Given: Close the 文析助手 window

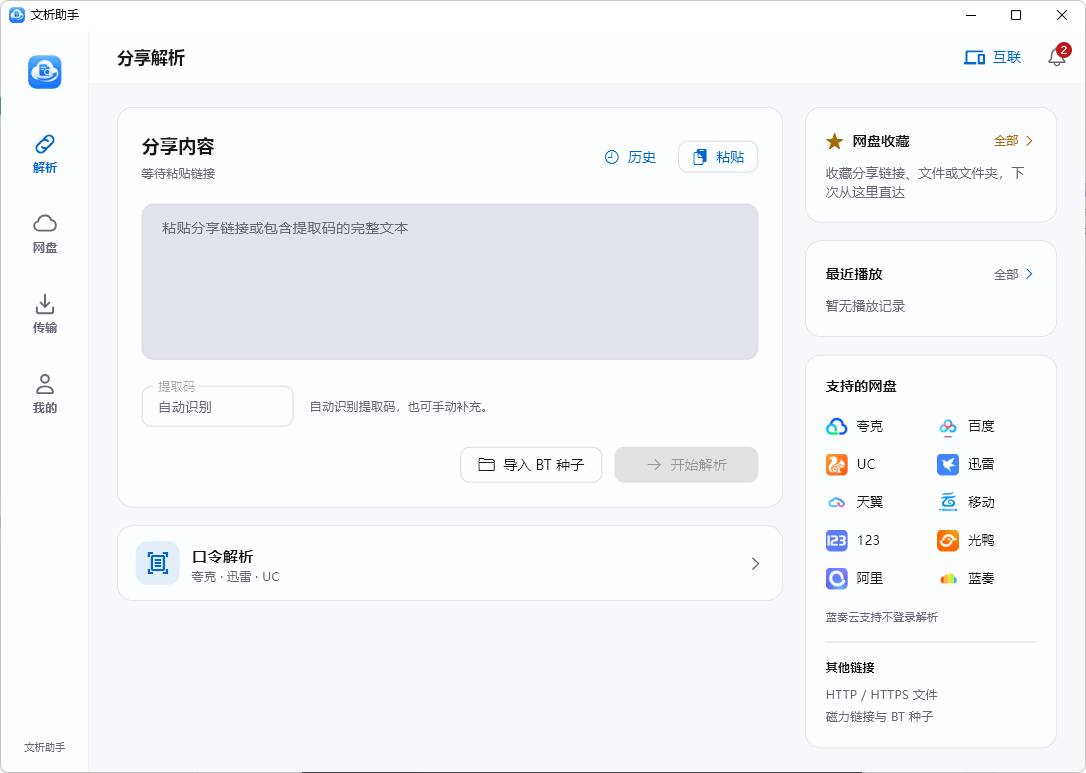Looking at the screenshot, I should 1062,15.
